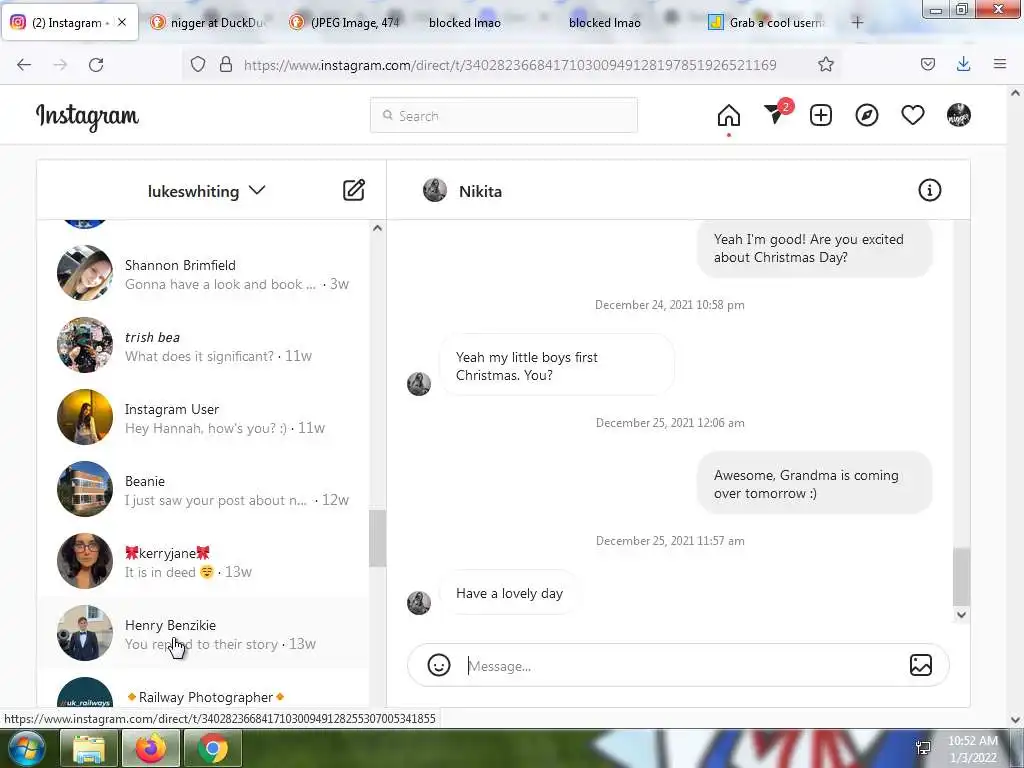
Task: Launch Chrome from the taskbar
Action: [213, 748]
